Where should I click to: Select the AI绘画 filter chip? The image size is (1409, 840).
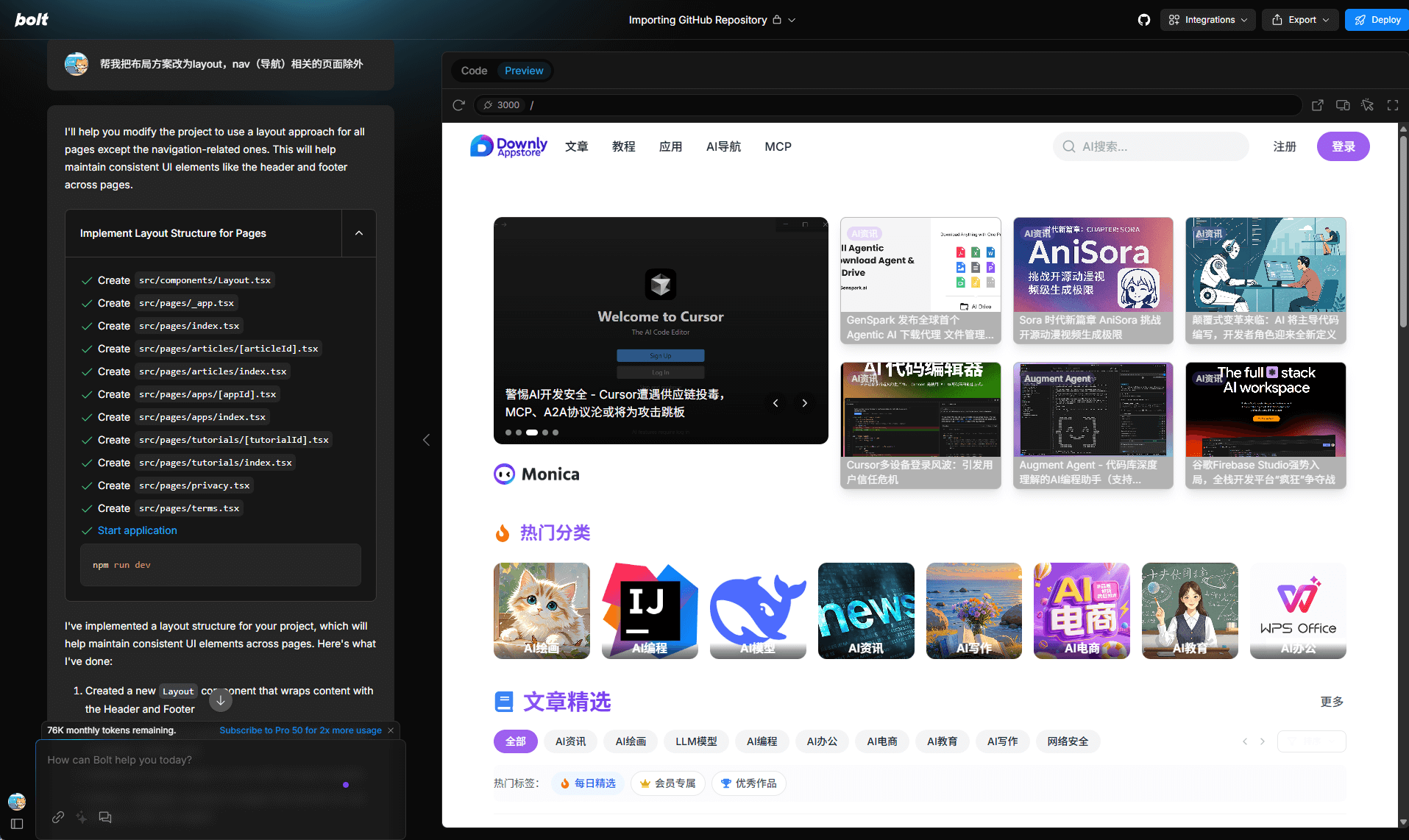(631, 741)
